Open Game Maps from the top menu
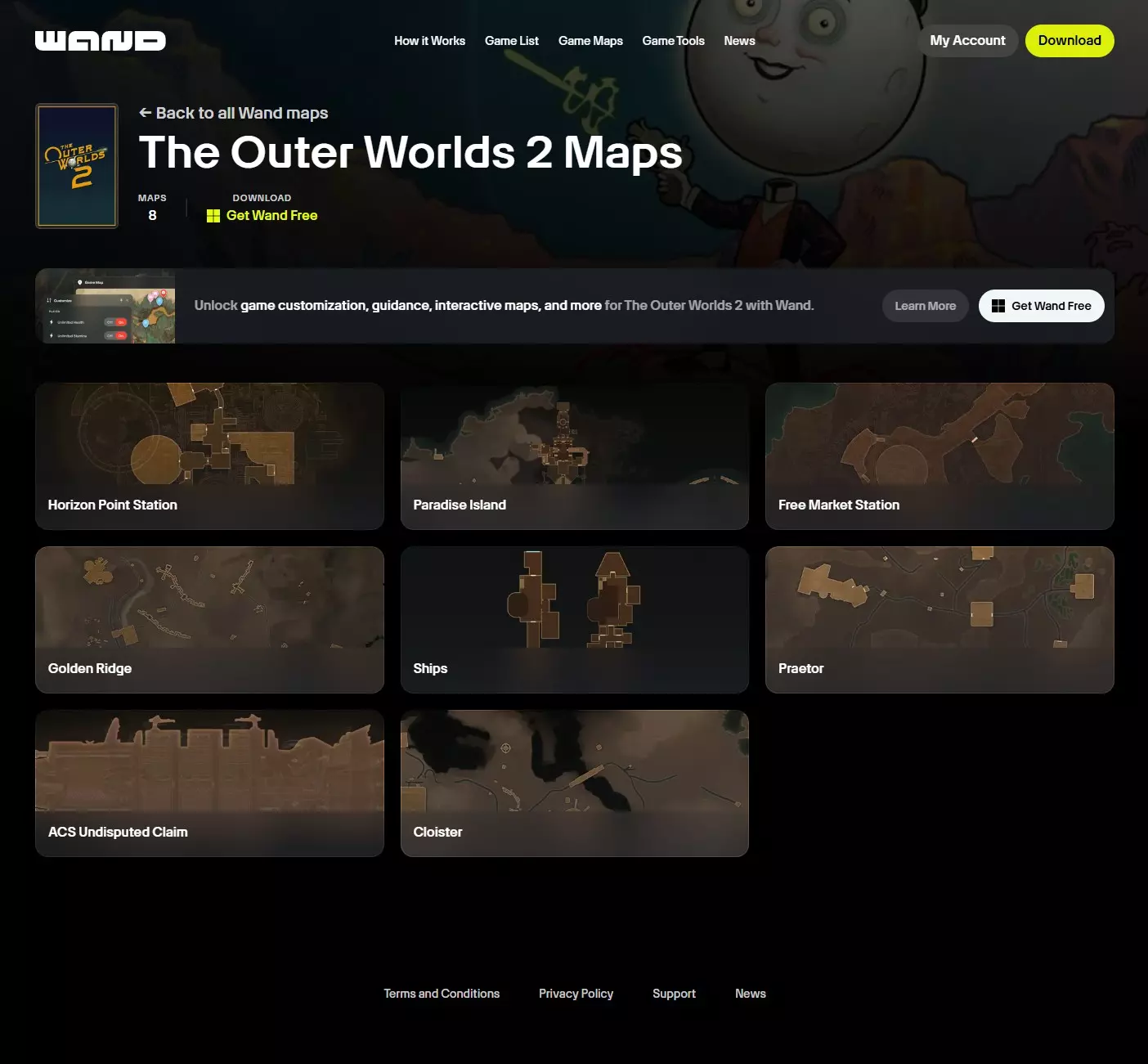 [x=590, y=41]
